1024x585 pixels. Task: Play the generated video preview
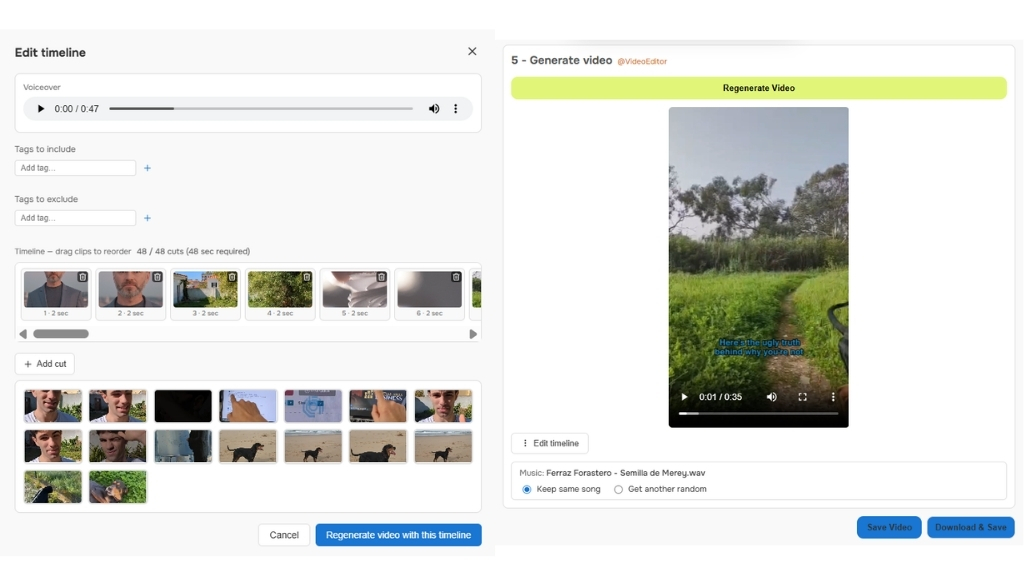[x=684, y=397]
